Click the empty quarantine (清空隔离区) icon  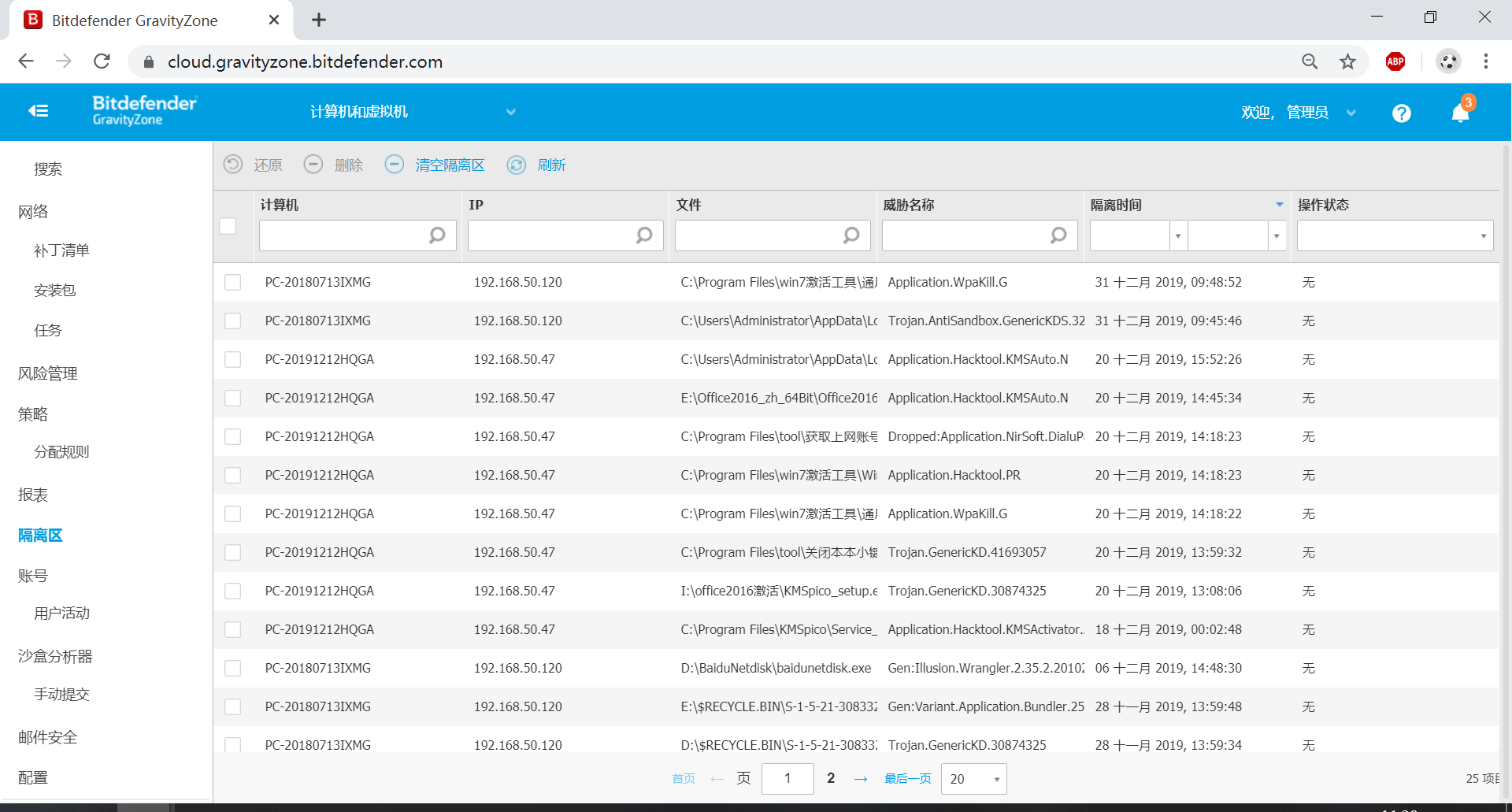(x=395, y=164)
